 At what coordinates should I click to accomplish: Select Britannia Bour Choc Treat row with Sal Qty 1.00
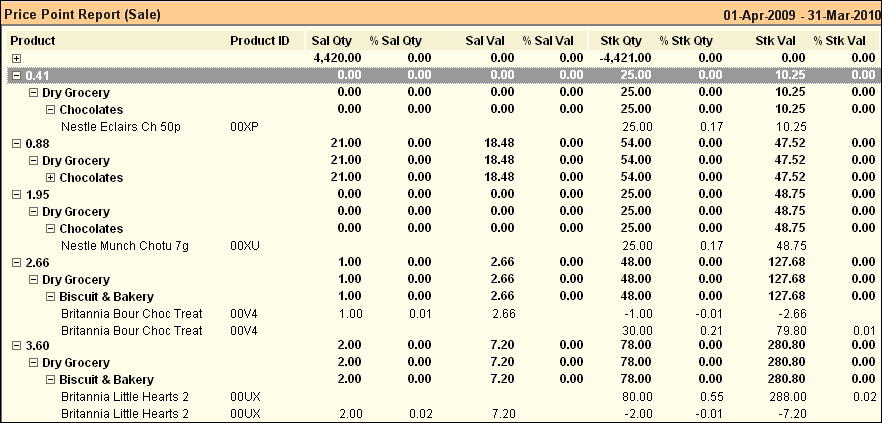(x=444, y=314)
